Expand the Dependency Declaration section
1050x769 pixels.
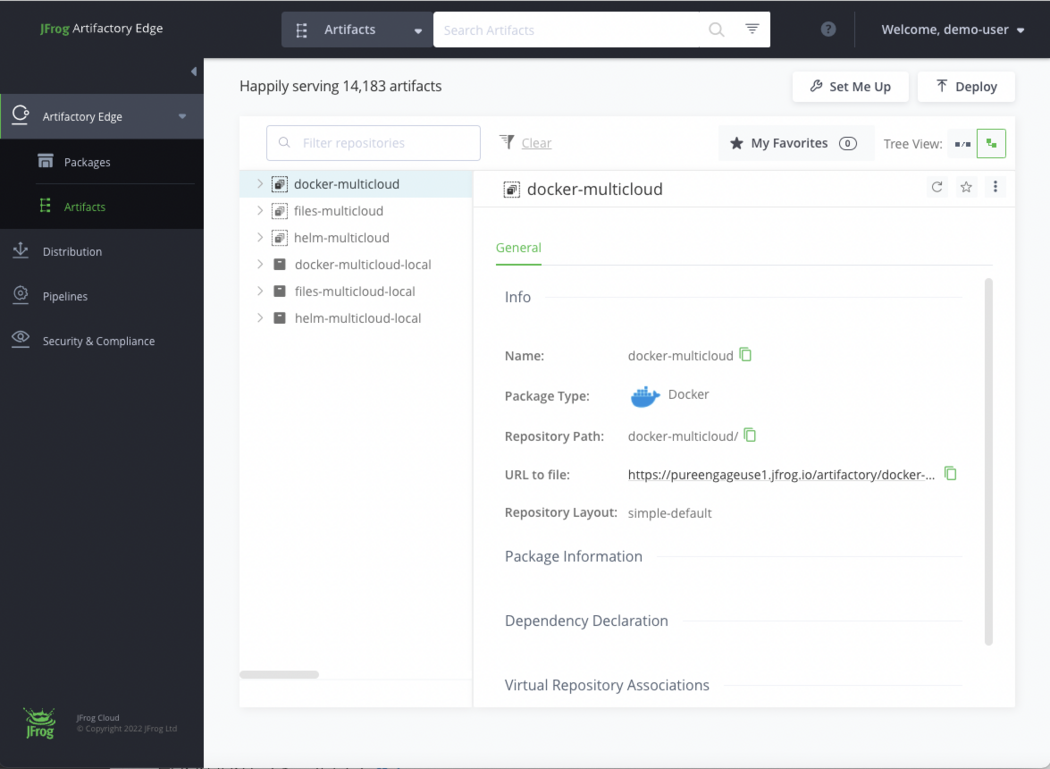[x=586, y=620]
